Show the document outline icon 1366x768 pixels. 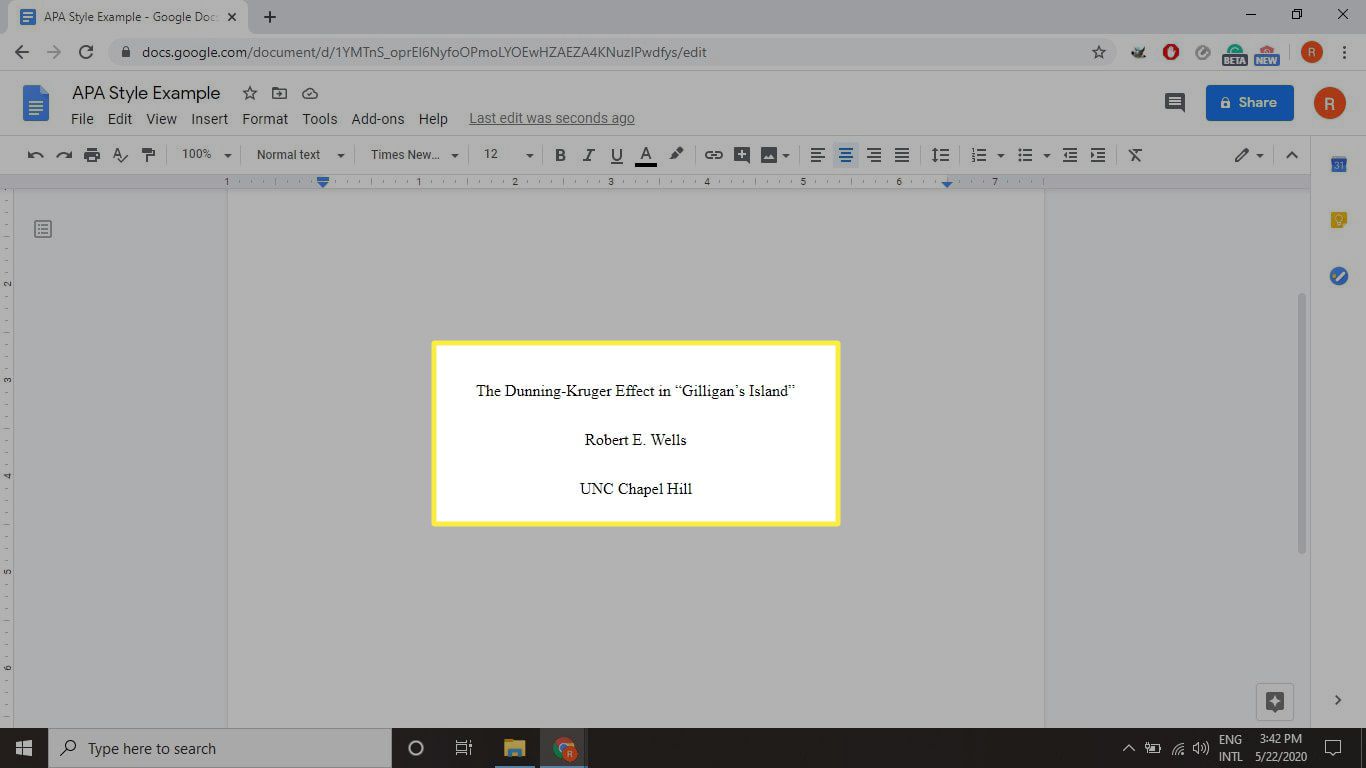coord(43,229)
